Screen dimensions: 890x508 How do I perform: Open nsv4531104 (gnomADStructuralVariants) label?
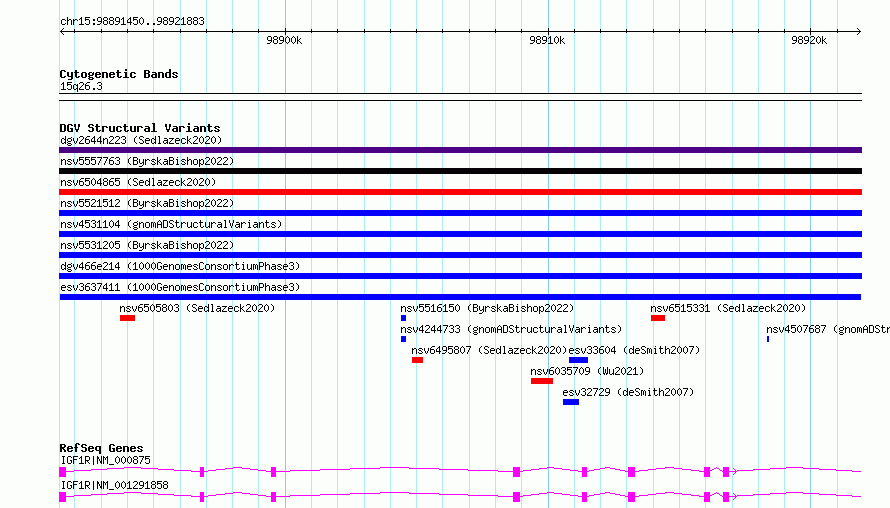coord(171,224)
